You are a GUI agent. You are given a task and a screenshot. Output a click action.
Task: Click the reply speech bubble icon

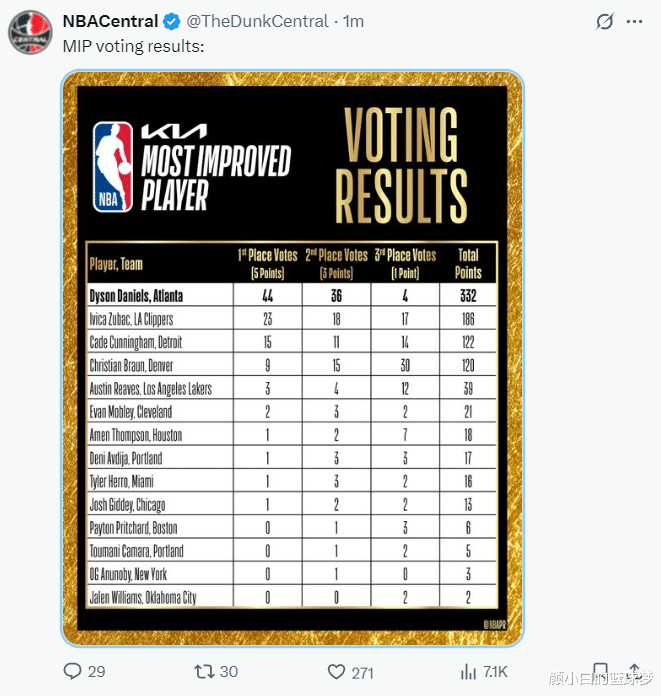pos(72,671)
